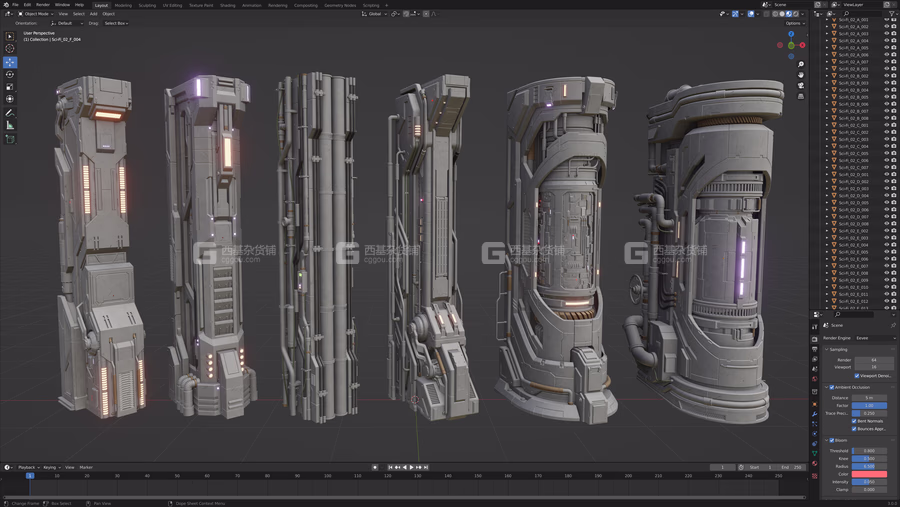Open the Render menu
This screenshot has width=900, height=507.
tap(43, 5)
